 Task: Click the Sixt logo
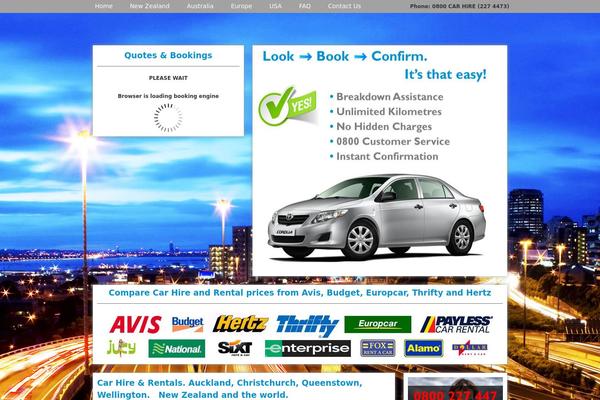tap(235, 348)
